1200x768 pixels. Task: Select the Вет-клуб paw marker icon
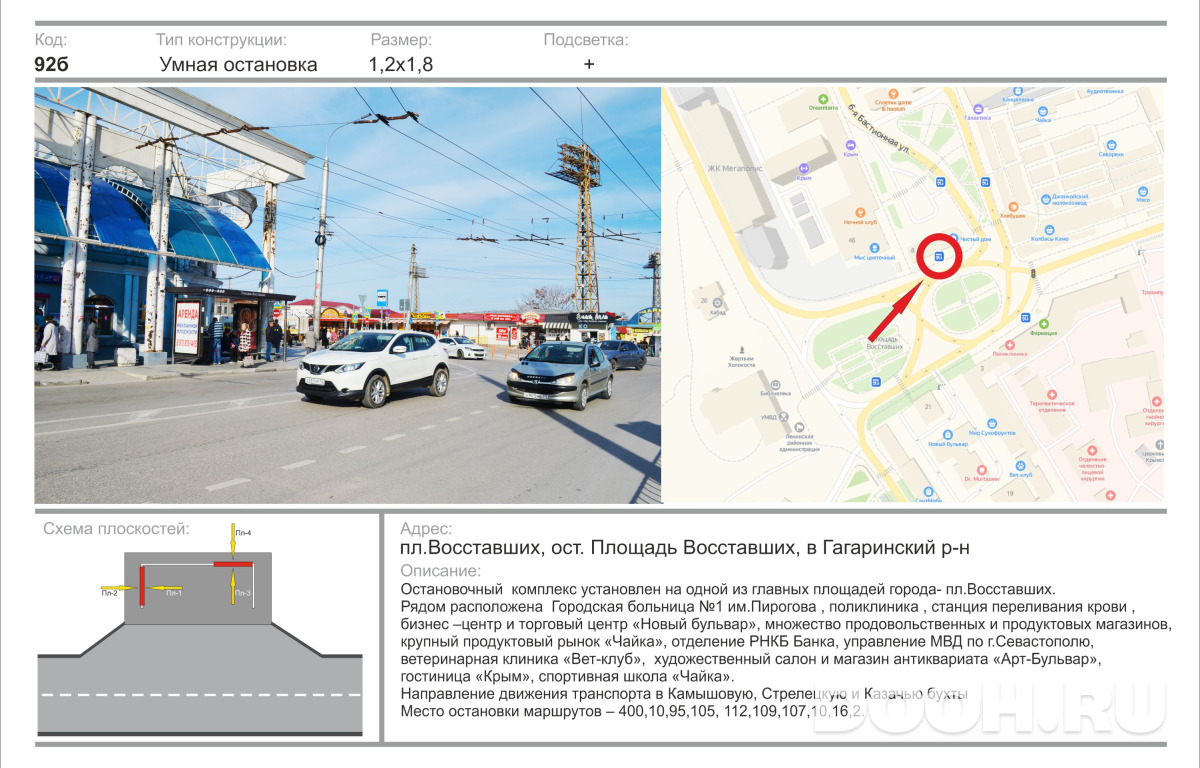[x=1019, y=466]
